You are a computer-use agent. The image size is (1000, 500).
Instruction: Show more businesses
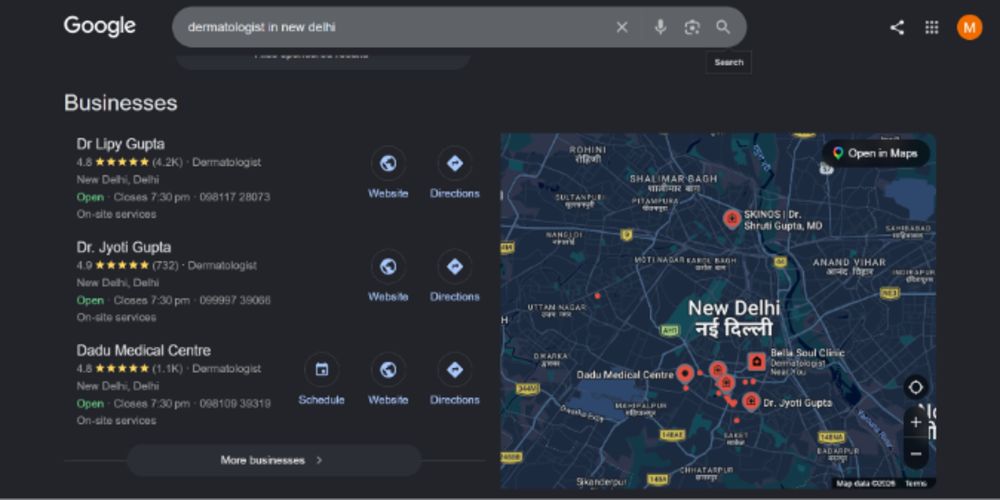coord(274,460)
